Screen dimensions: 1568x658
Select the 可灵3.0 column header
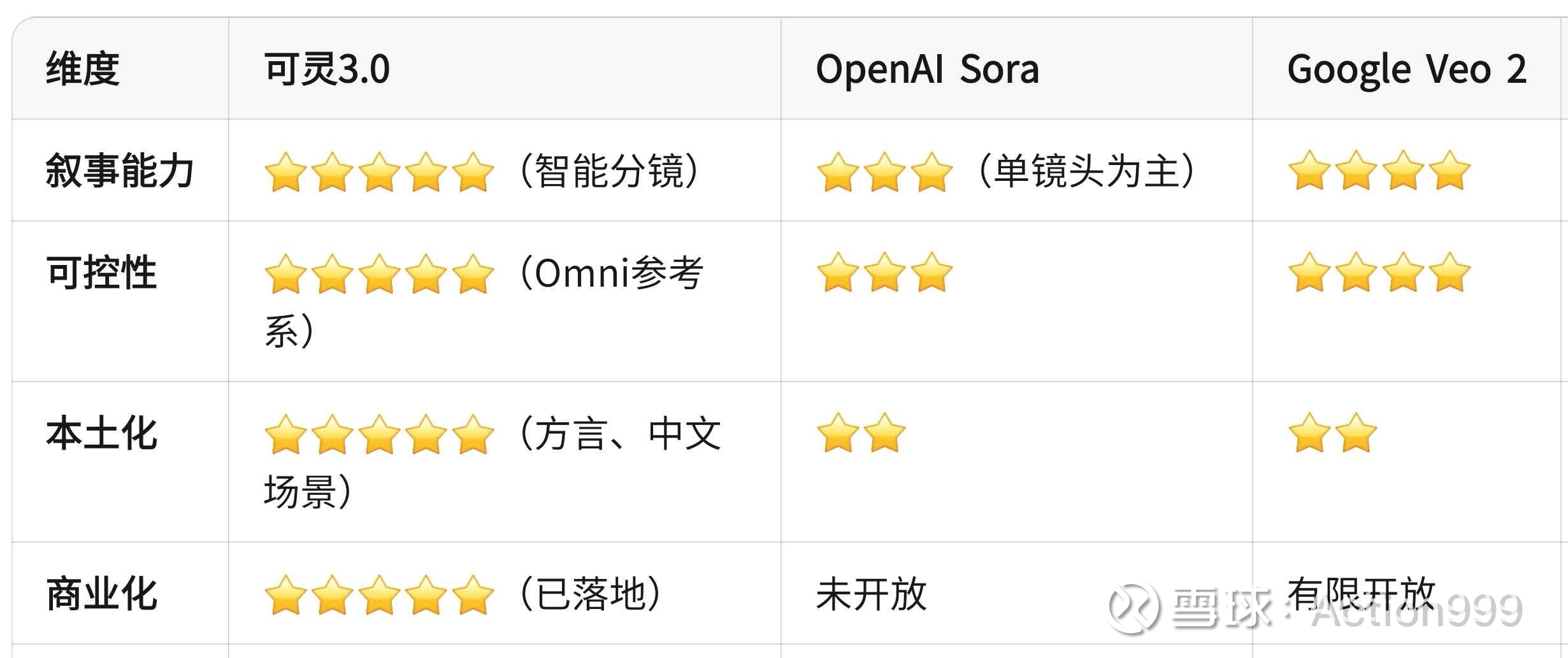tap(327, 69)
